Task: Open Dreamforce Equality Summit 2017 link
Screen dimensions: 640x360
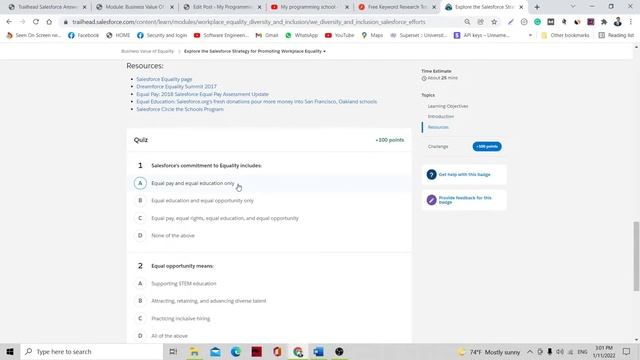Action: click(176, 87)
